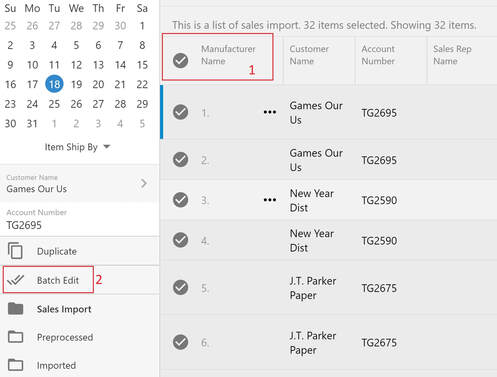
Task: Click New Year Dist in row 3
Action: [312, 200]
